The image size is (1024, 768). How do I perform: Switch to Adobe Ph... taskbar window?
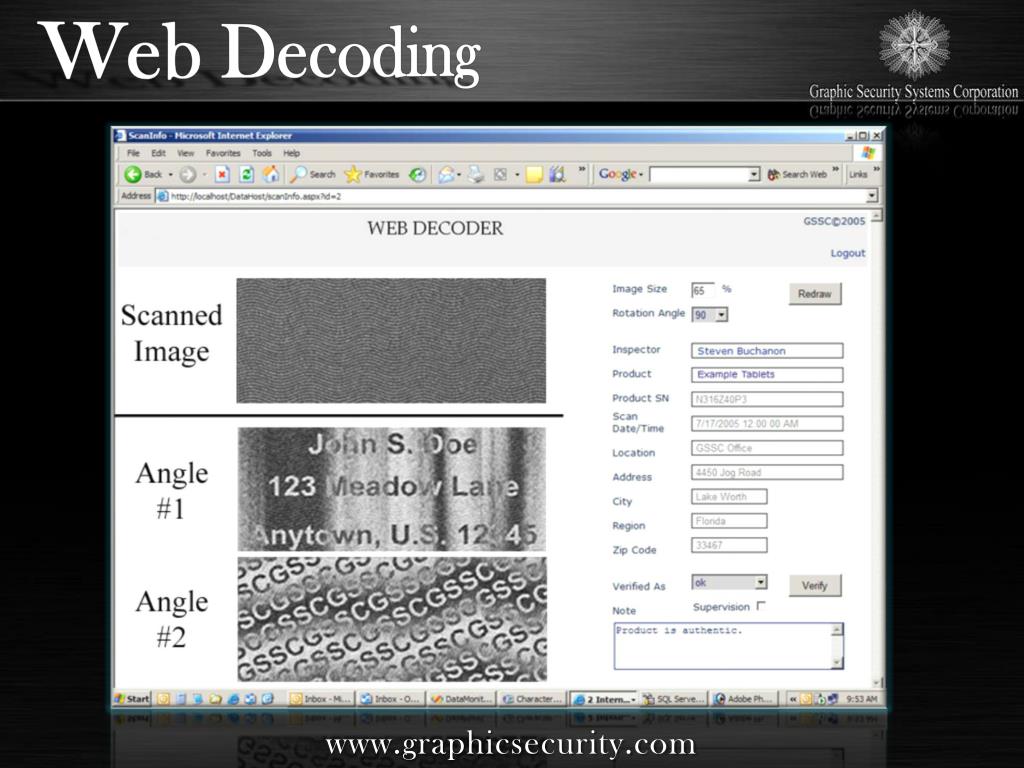(x=744, y=699)
